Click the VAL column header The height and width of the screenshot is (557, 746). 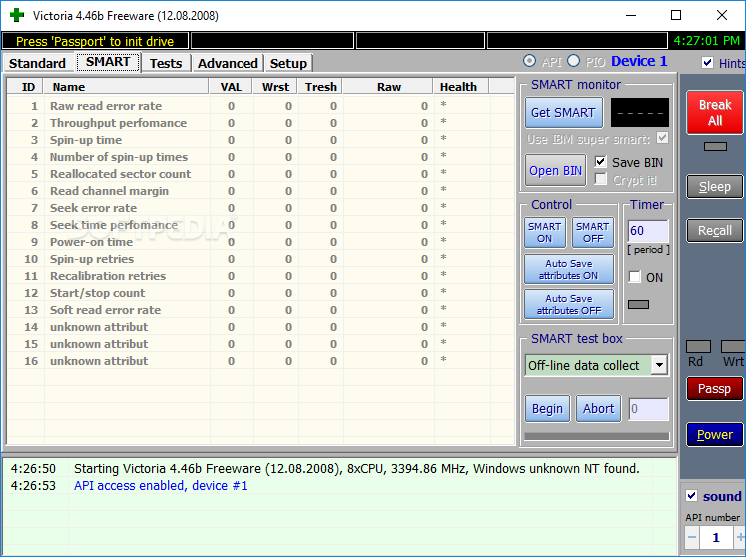tap(231, 87)
